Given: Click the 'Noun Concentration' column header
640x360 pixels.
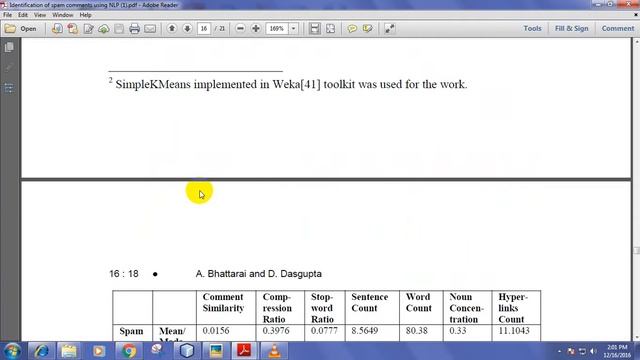Looking at the screenshot, I should 466,308.
